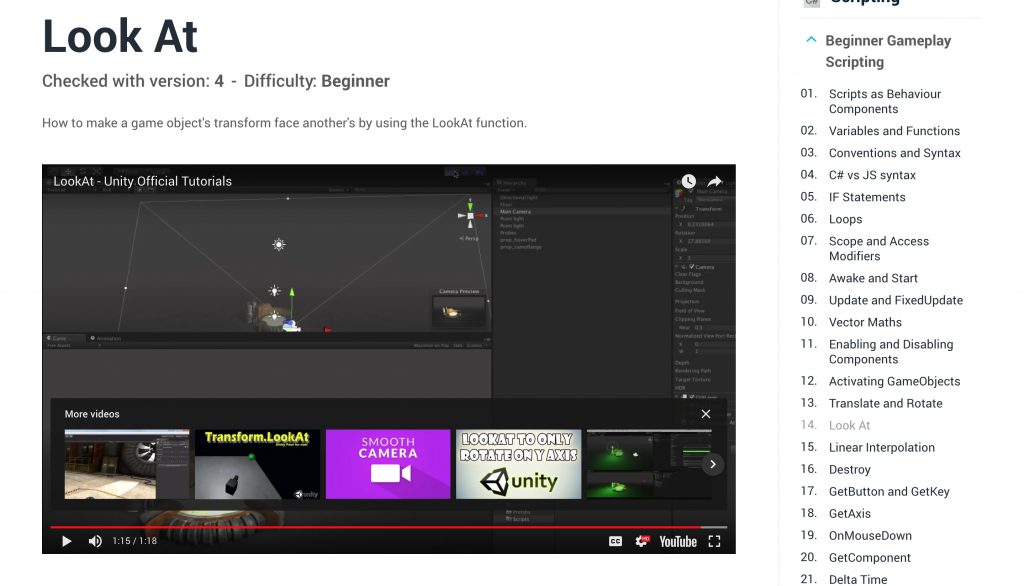Viewport: 1024px width, 586px height.
Task: Open Conventions and Syntax lesson
Action: coord(895,153)
